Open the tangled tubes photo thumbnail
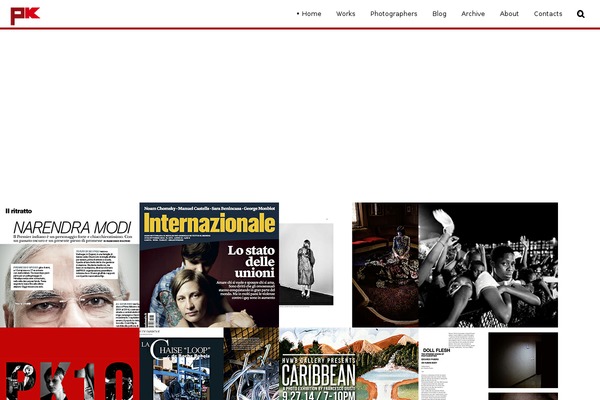 [251, 364]
